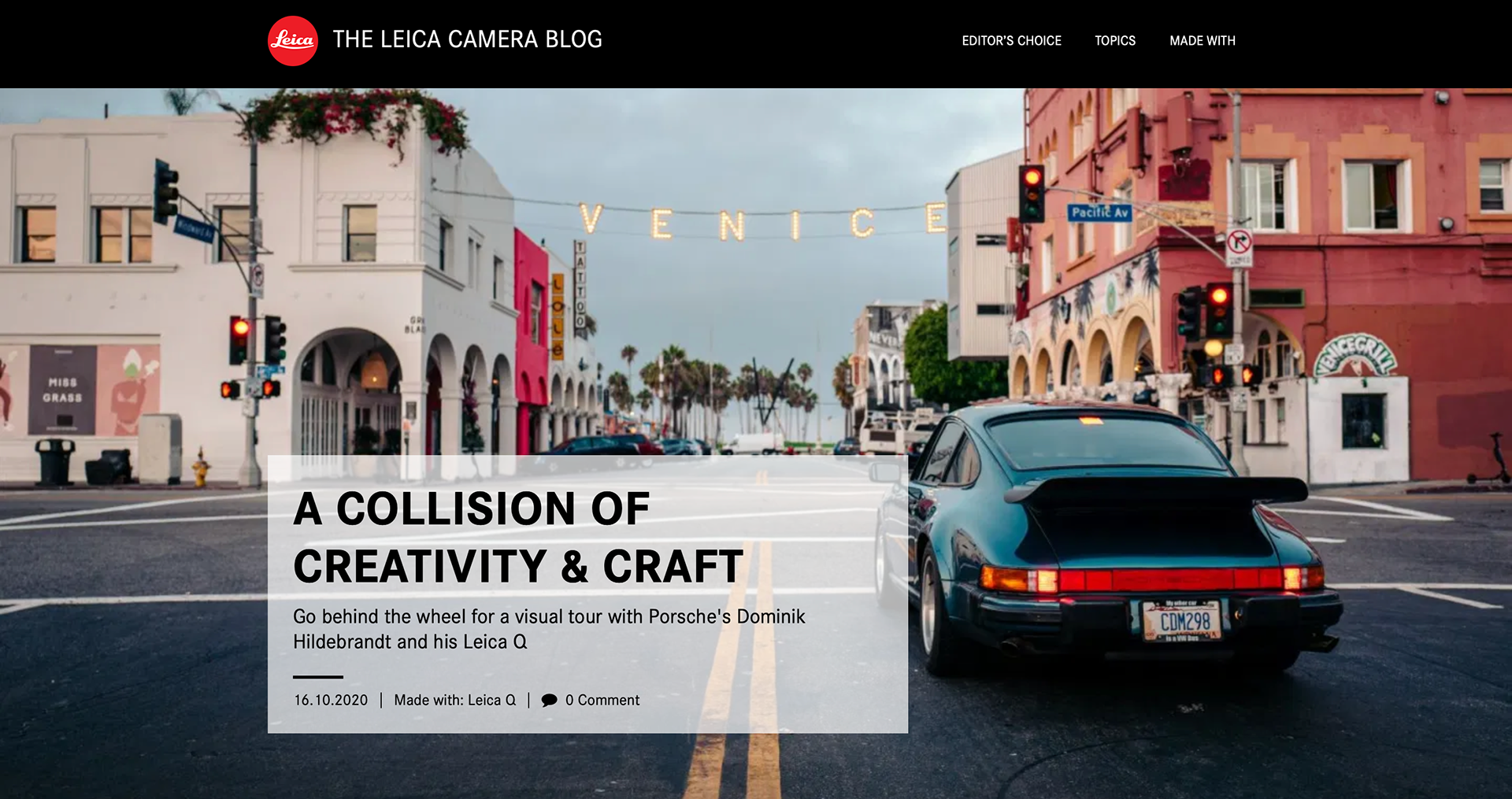The image size is (1512, 799).
Task: Click the blue Pacific Av street sign
Action: pyautogui.click(x=1099, y=213)
